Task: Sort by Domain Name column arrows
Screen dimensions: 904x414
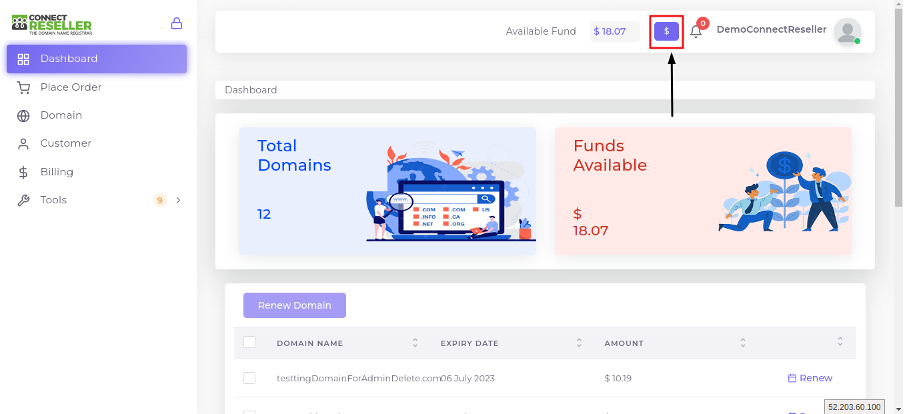Action: point(415,343)
